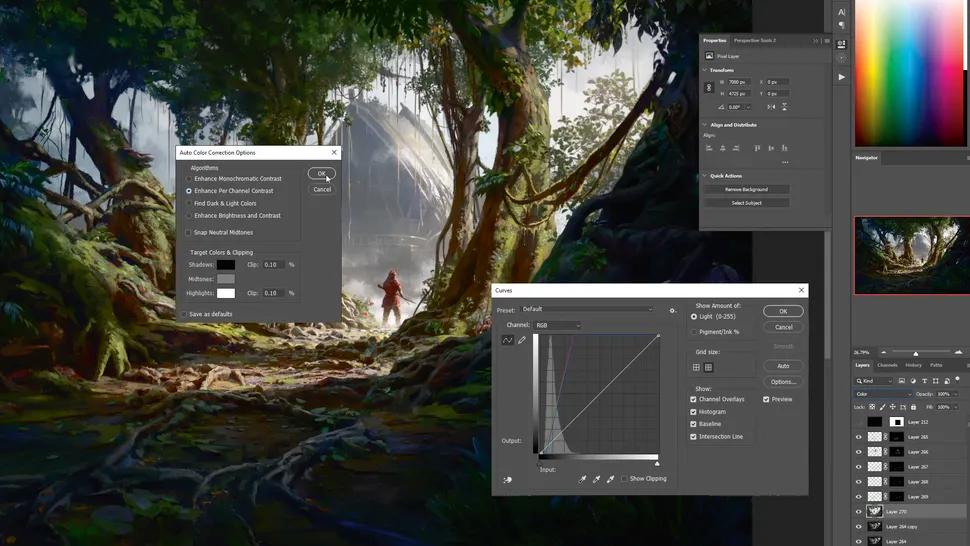Click Cancel in Auto Color Correction Options

pos(322,190)
